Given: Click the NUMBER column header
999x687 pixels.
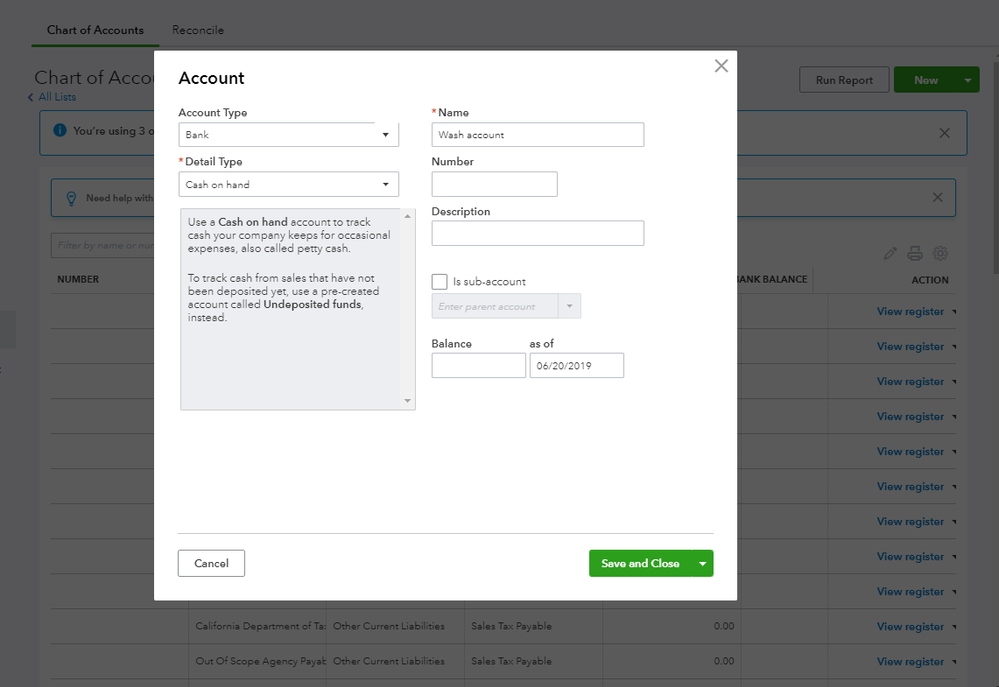Looking at the screenshot, I should click(x=78, y=279).
